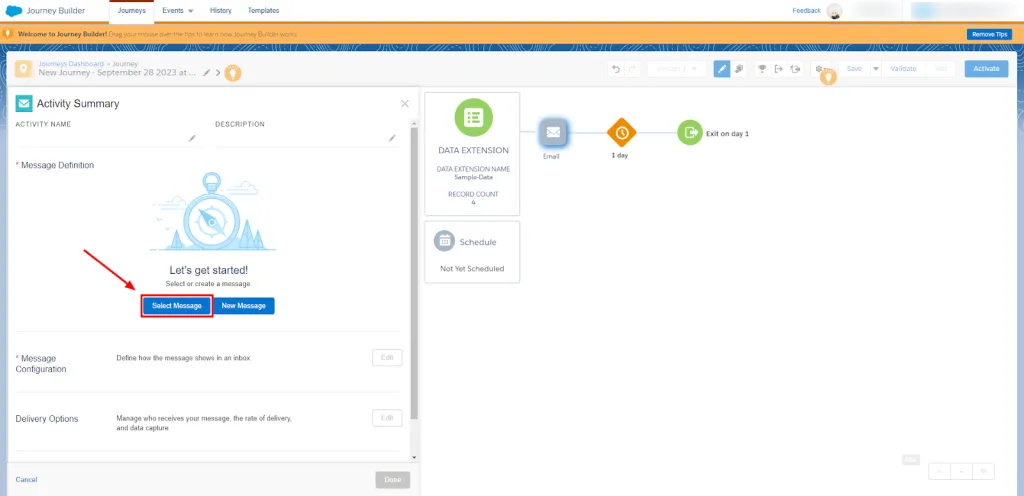The width and height of the screenshot is (1024, 496).
Task: Click the user avatar icon
Action: [x=834, y=11]
